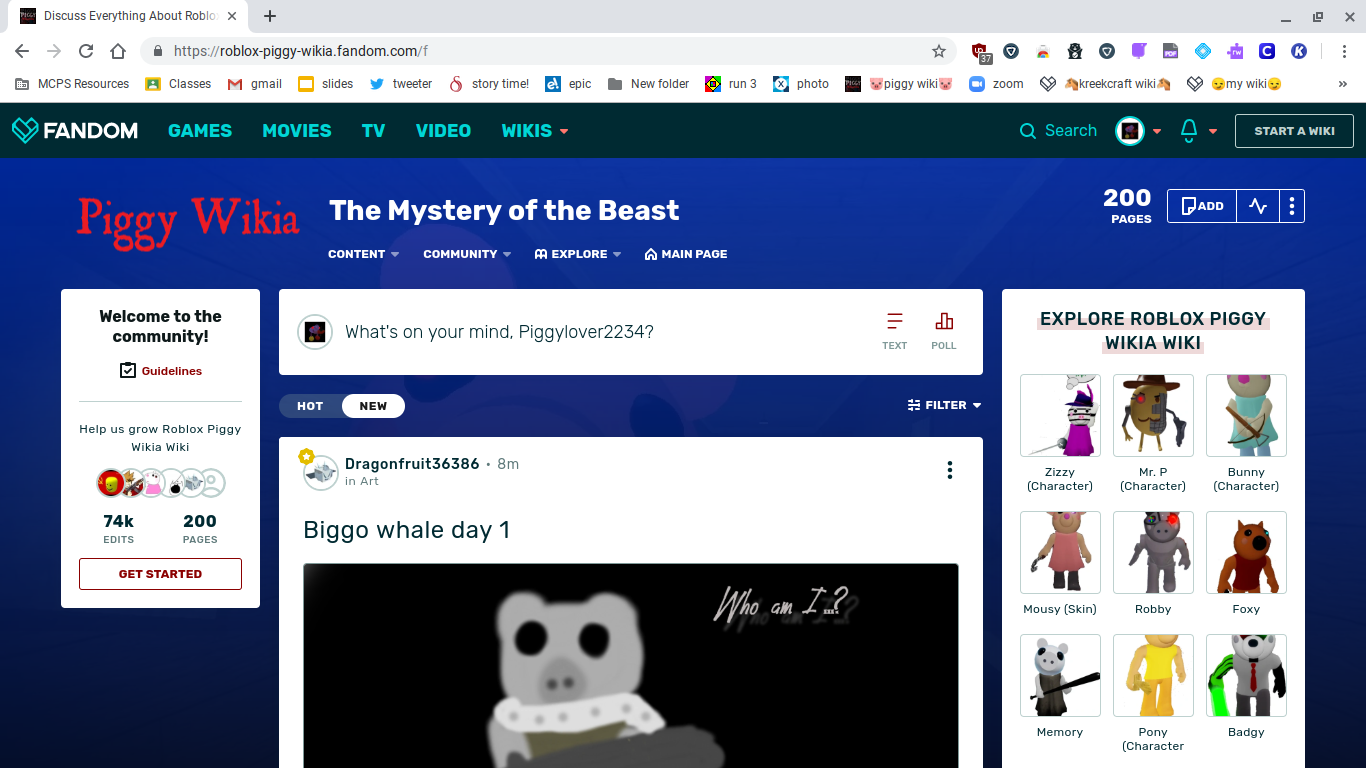1366x768 pixels.
Task: Open the GAMES menu item
Action: pyautogui.click(x=200, y=131)
